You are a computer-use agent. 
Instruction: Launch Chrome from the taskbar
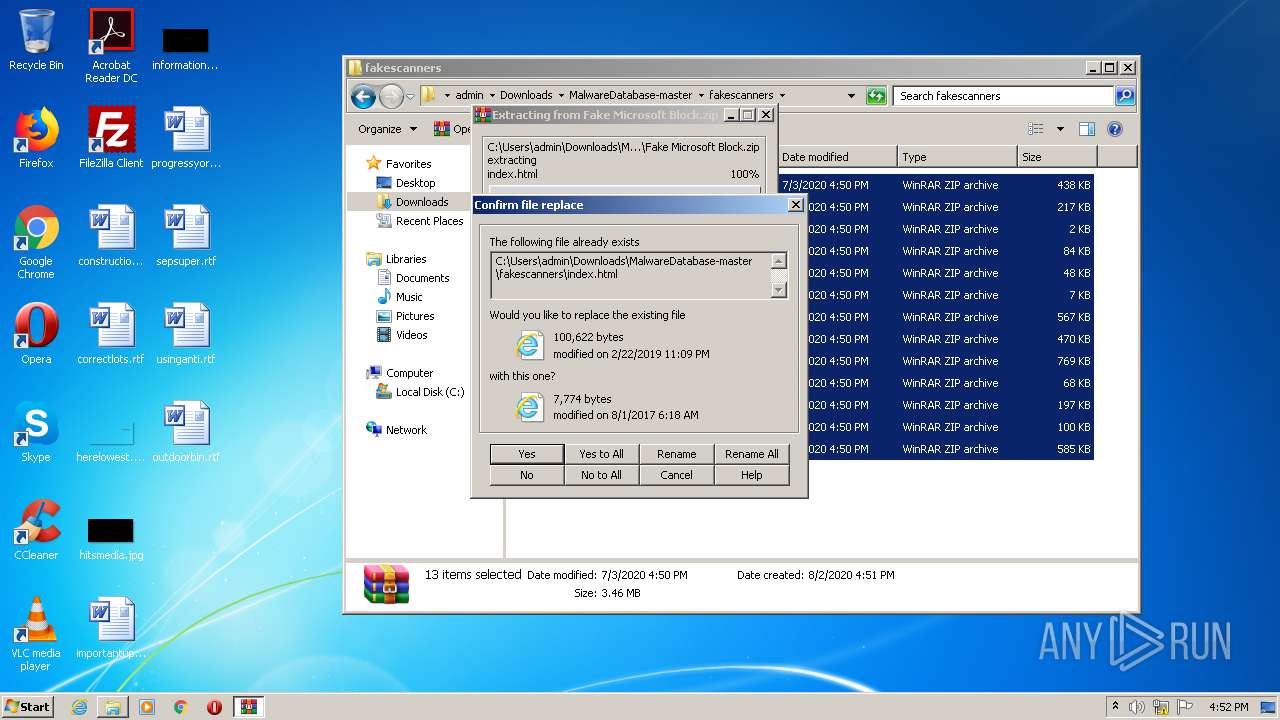tap(181, 707)
